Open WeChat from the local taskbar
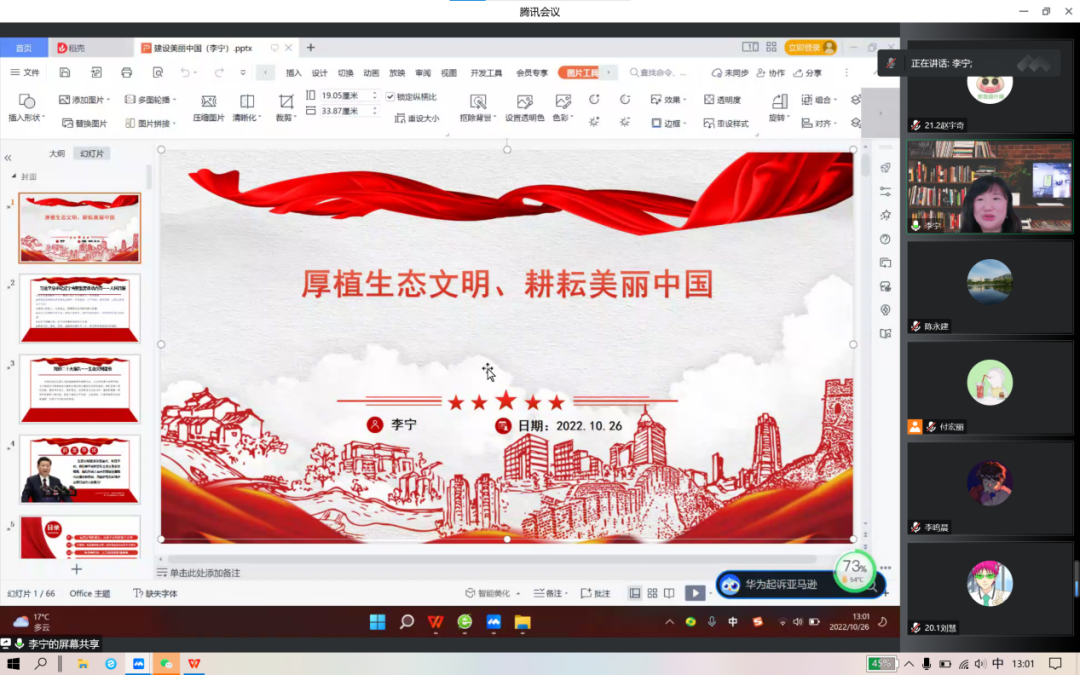1080x675 pixels. pyautogui.click(x=166, y=664)
